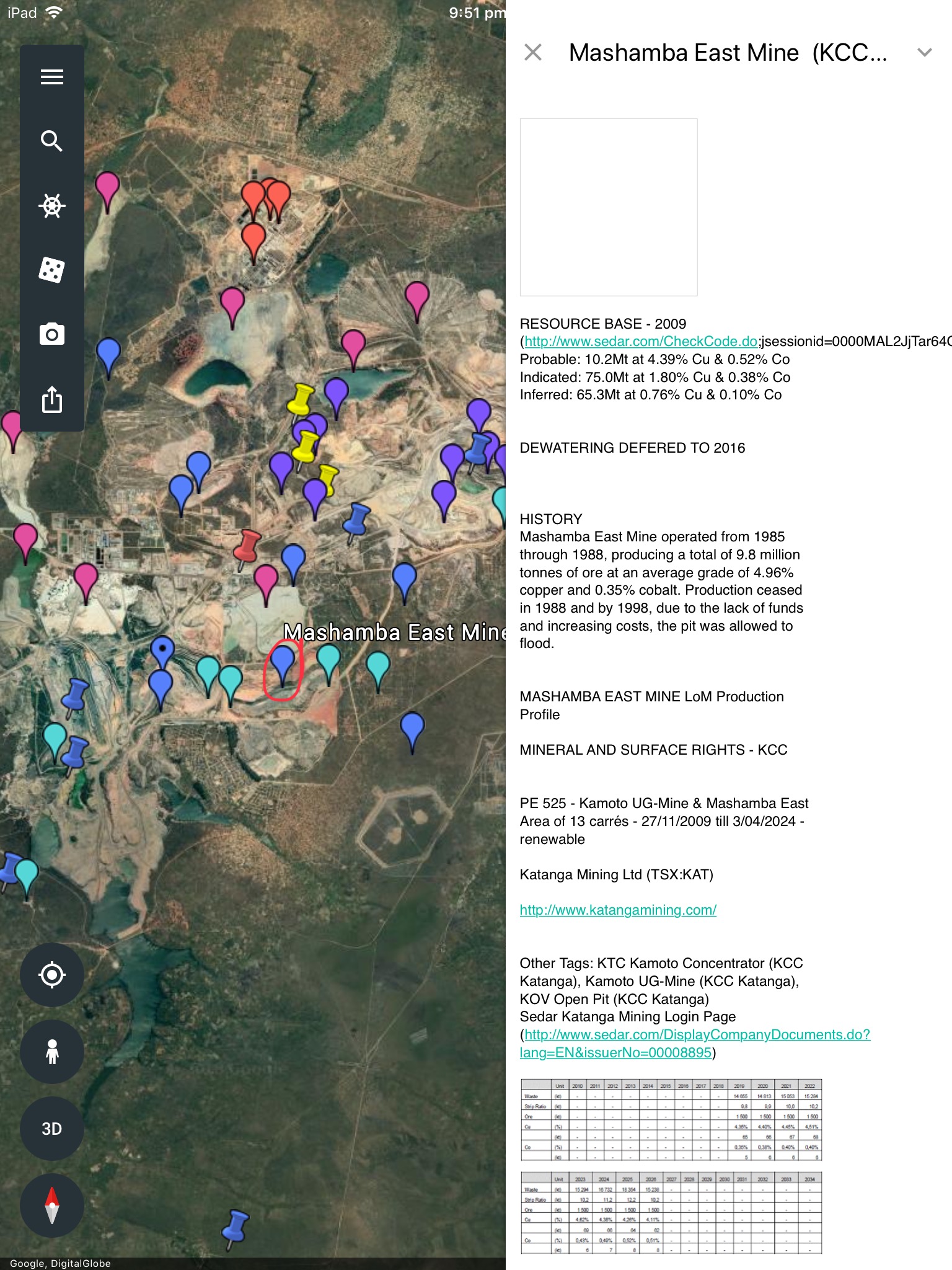The width and height of the screenshot is (952, 1270).
Task: Tap the Wi-Fi status icon
Action: pos(55,12)
